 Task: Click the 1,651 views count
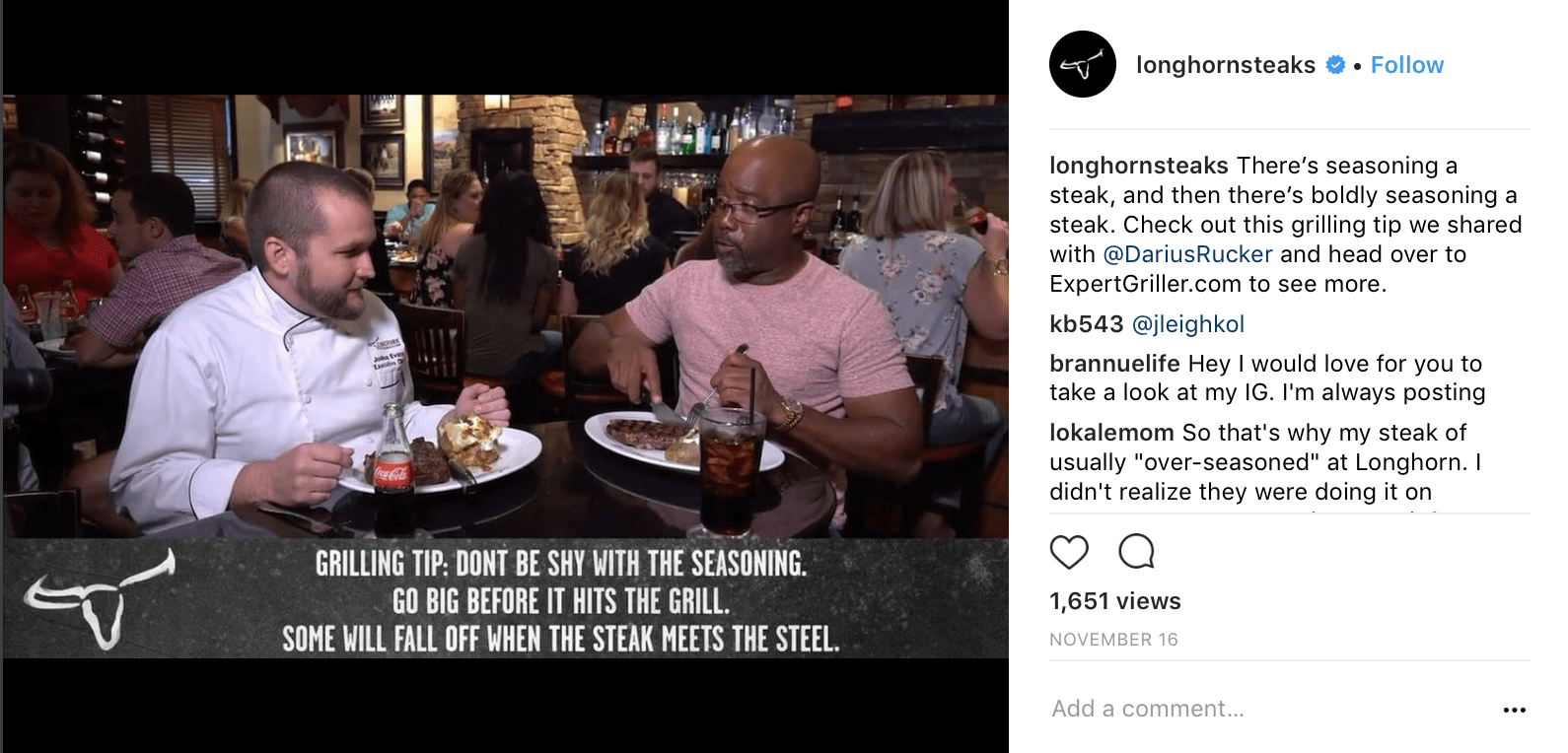coord(1115,601)
